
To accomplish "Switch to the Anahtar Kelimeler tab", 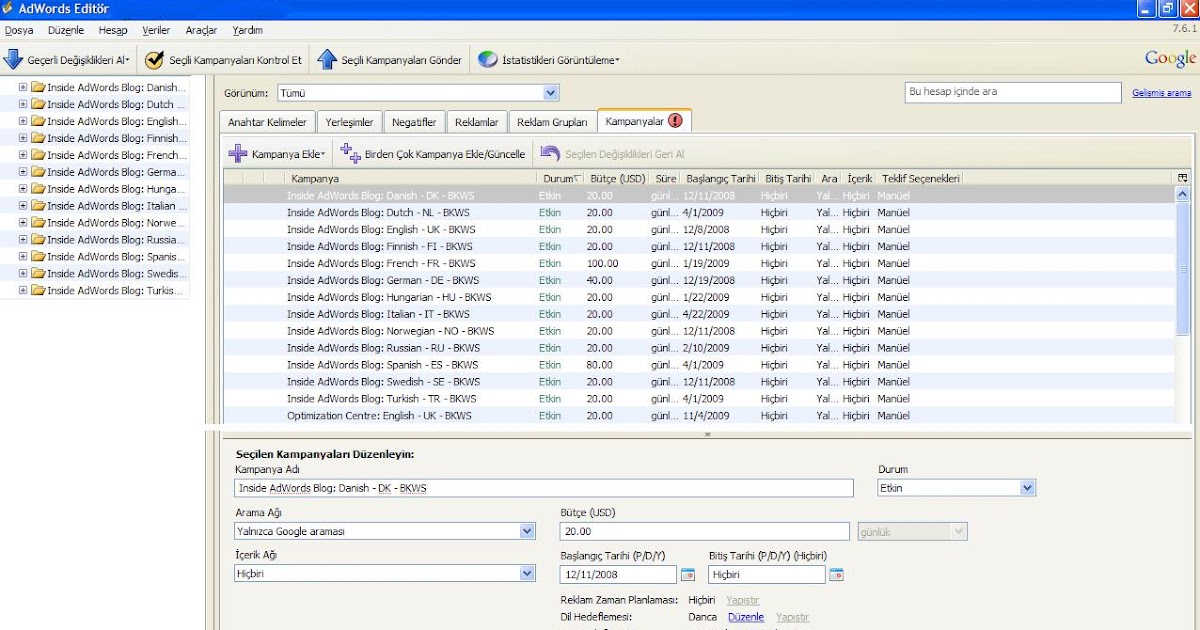I will [267, 122].
